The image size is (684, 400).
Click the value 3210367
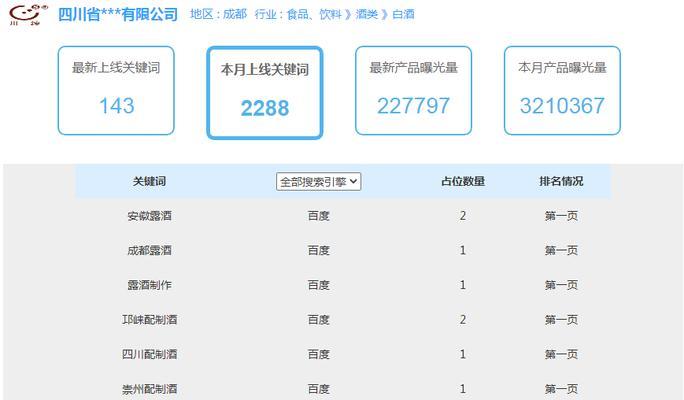pyautogui.click(x=562, y=106)
